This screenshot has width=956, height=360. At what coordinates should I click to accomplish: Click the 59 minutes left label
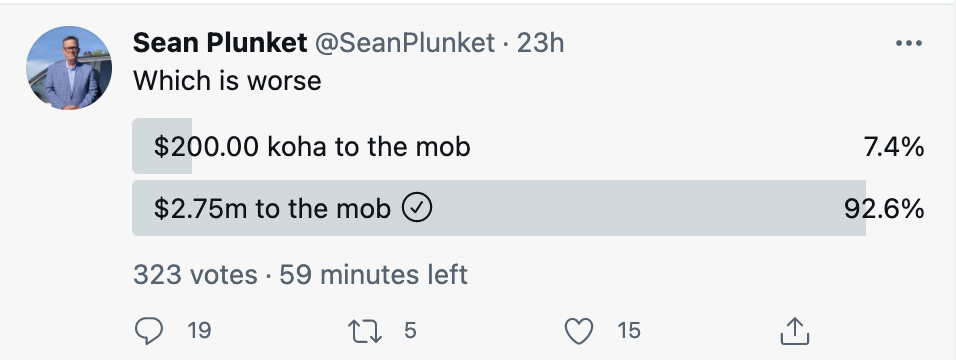373,275
